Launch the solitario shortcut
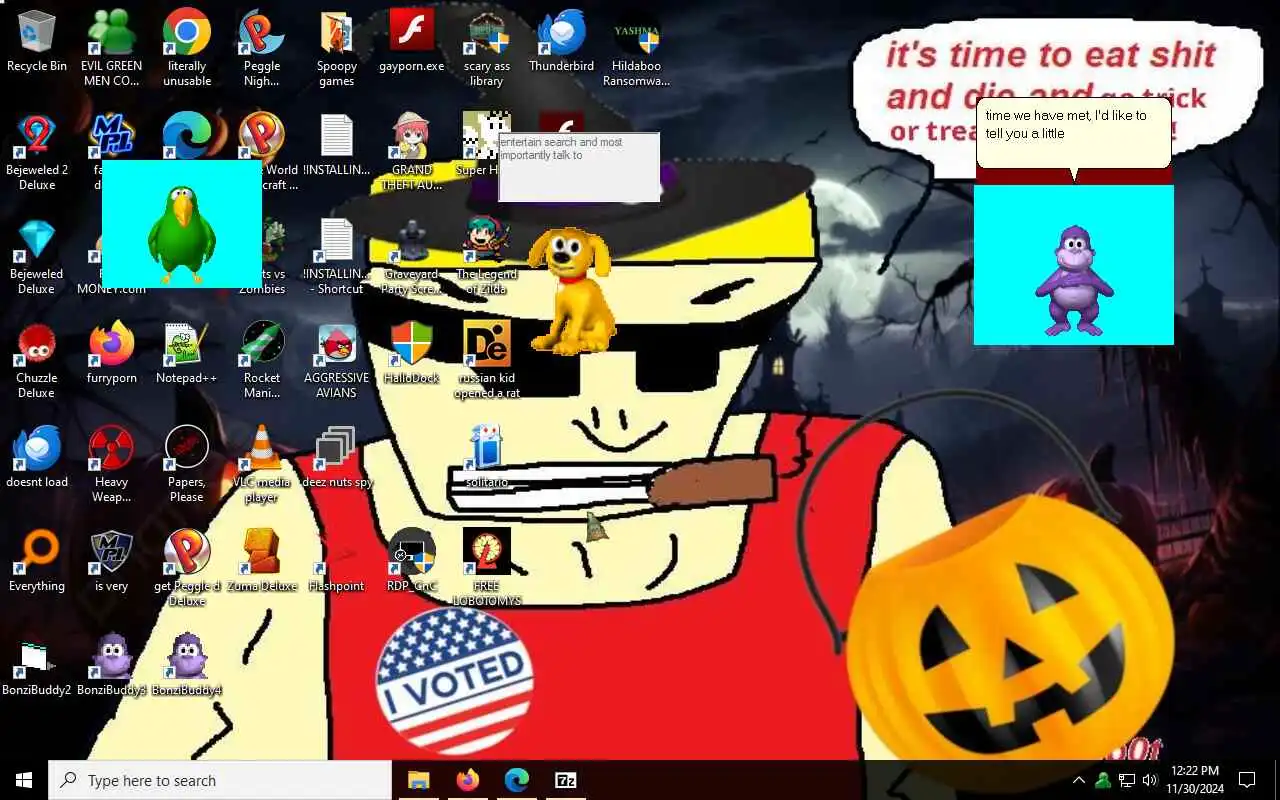The height and width of the screenshot is (800, 1280). [x=487, y=458]
